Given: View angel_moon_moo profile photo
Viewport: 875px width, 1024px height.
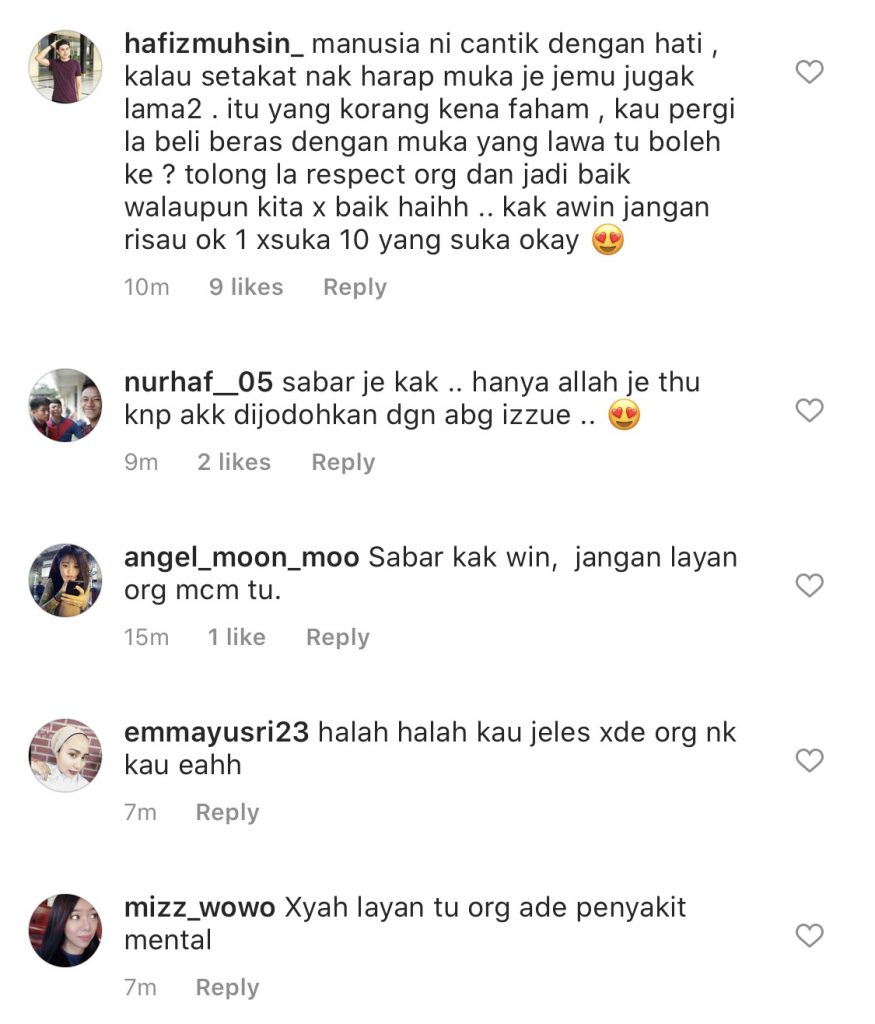Looking at the screenshot, I should [x=65, y=580].
